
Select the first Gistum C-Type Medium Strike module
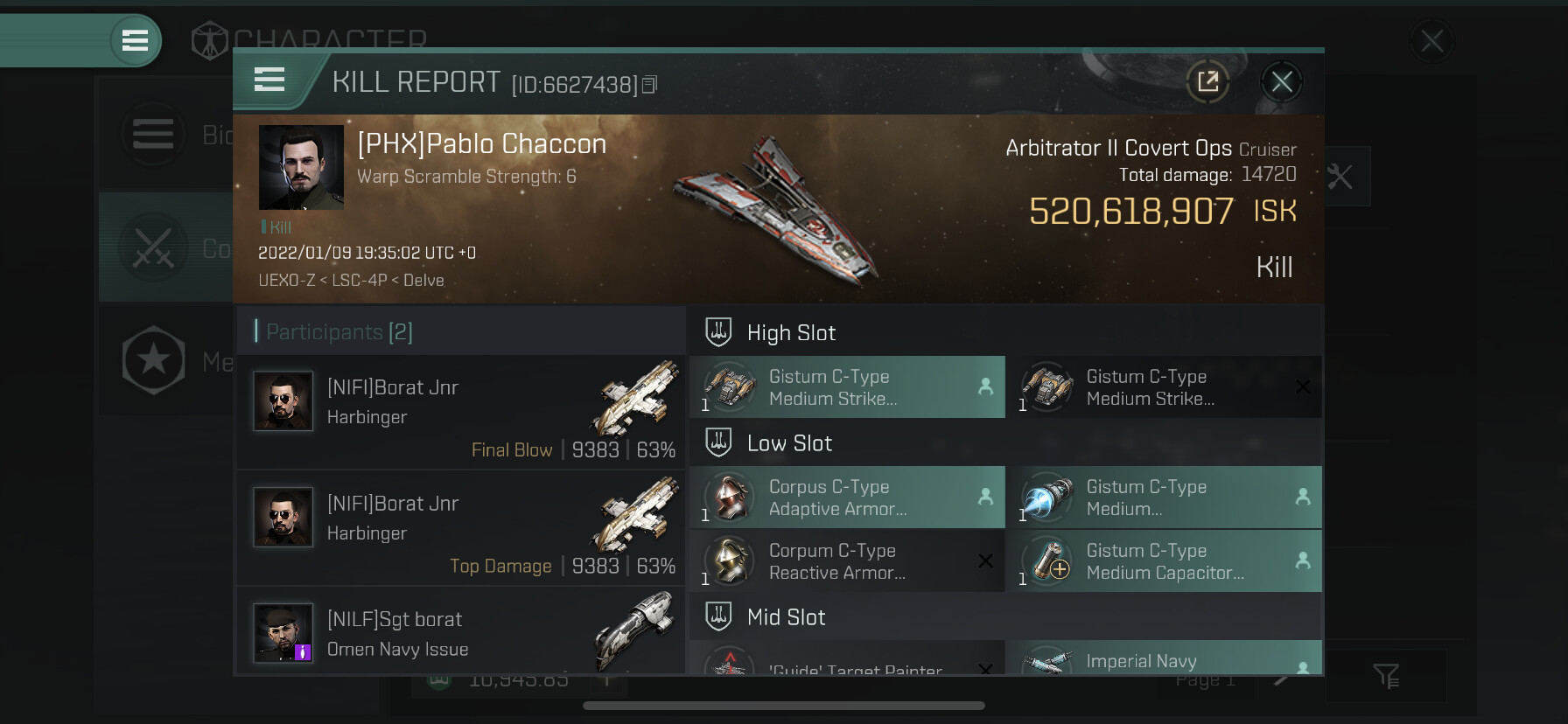(x=847, y=387)
